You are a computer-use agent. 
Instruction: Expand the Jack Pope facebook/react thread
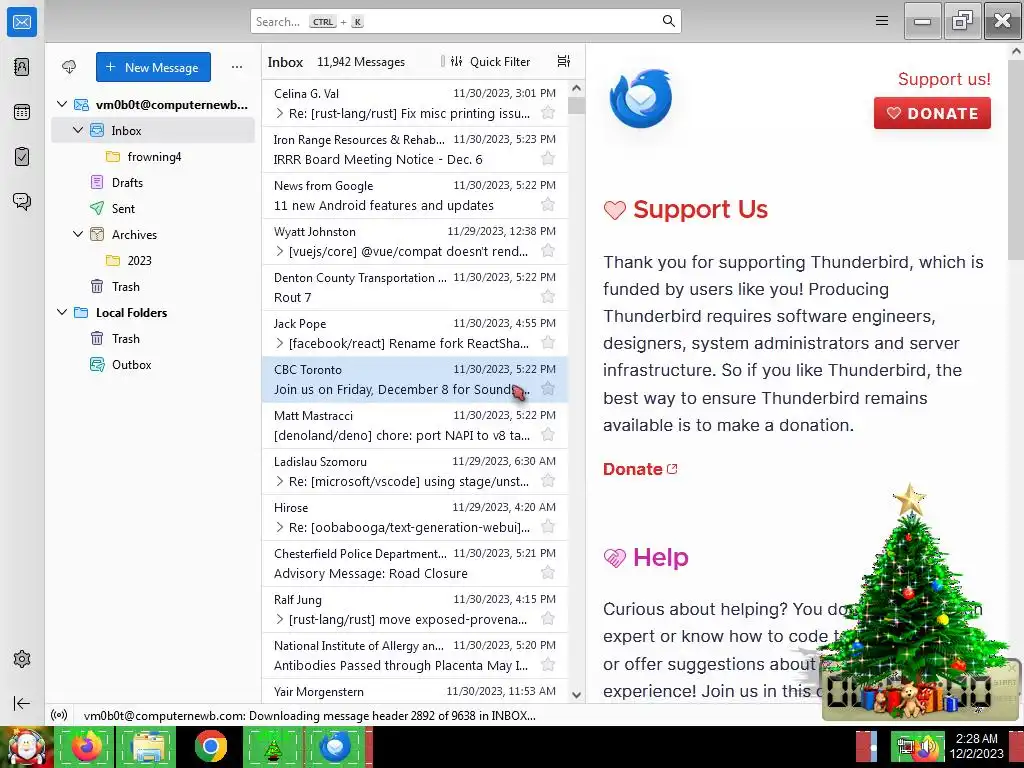point(280,343)
